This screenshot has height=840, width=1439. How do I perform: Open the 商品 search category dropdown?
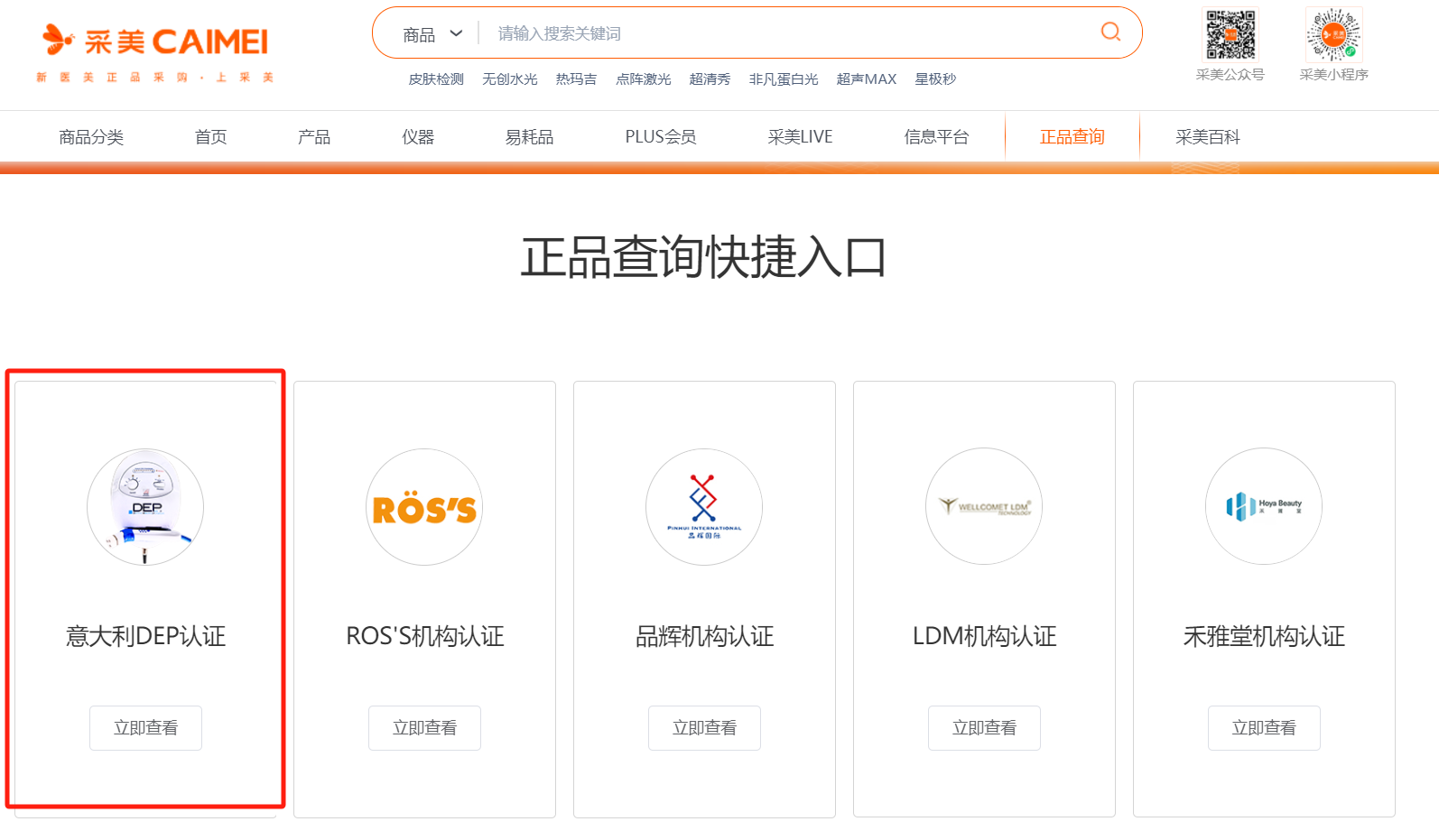(x=432, y=34)
